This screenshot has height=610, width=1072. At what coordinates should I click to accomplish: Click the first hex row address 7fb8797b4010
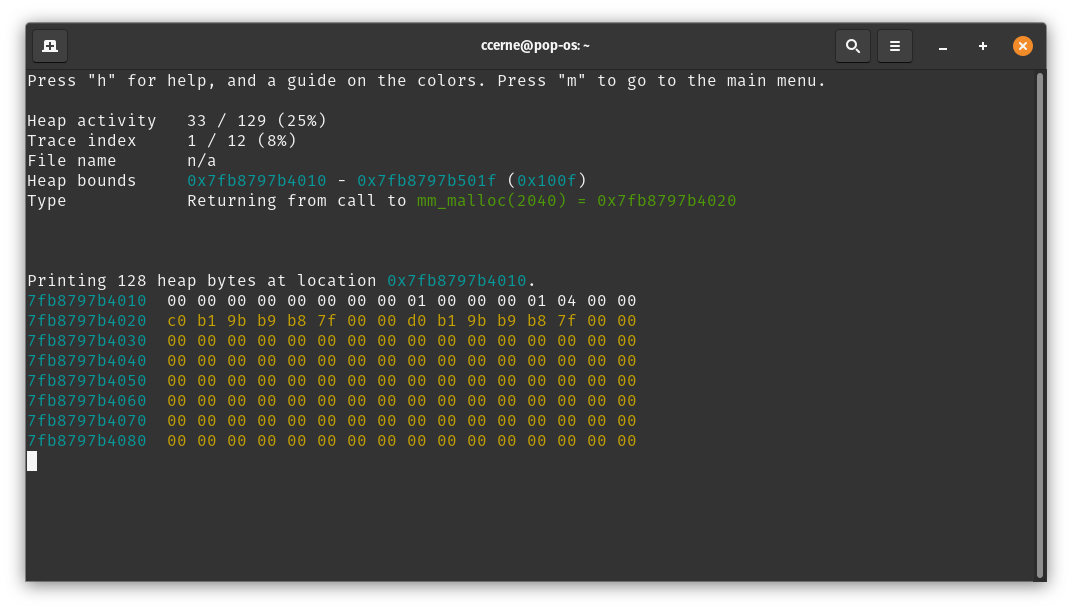tap(87, 301)
